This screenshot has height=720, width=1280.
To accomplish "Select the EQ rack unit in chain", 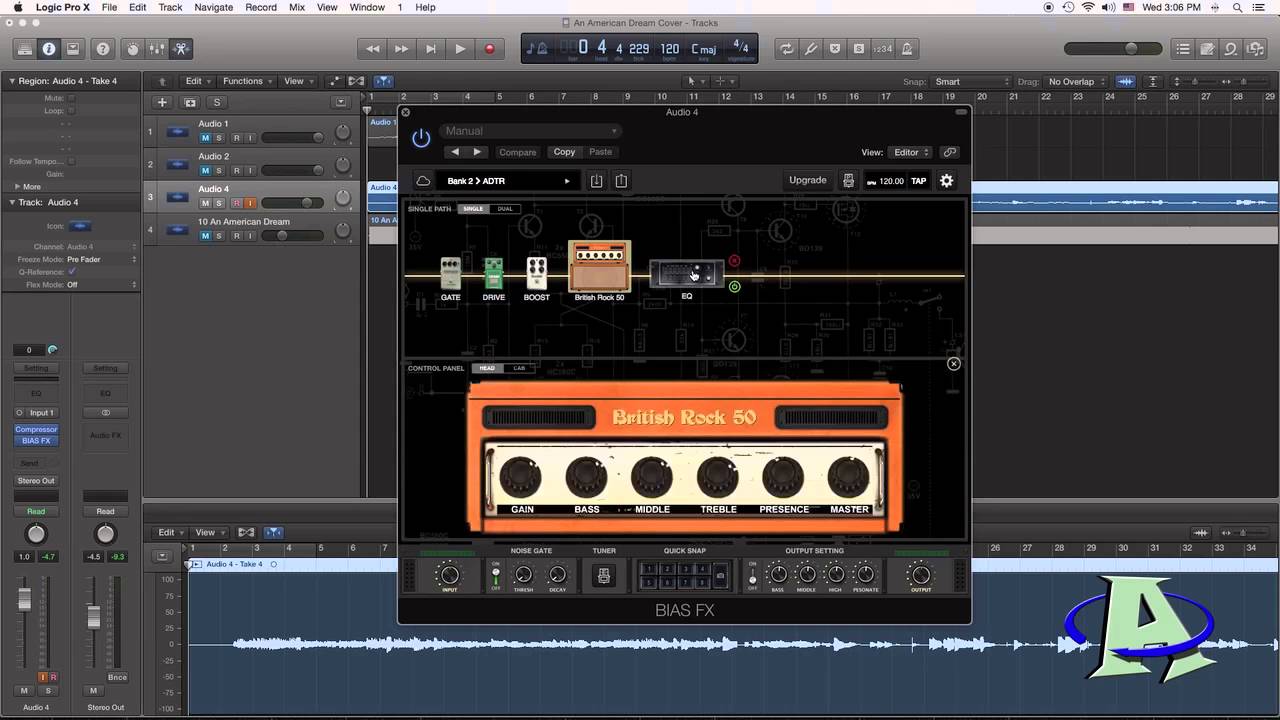I will (x=687, y=273).
